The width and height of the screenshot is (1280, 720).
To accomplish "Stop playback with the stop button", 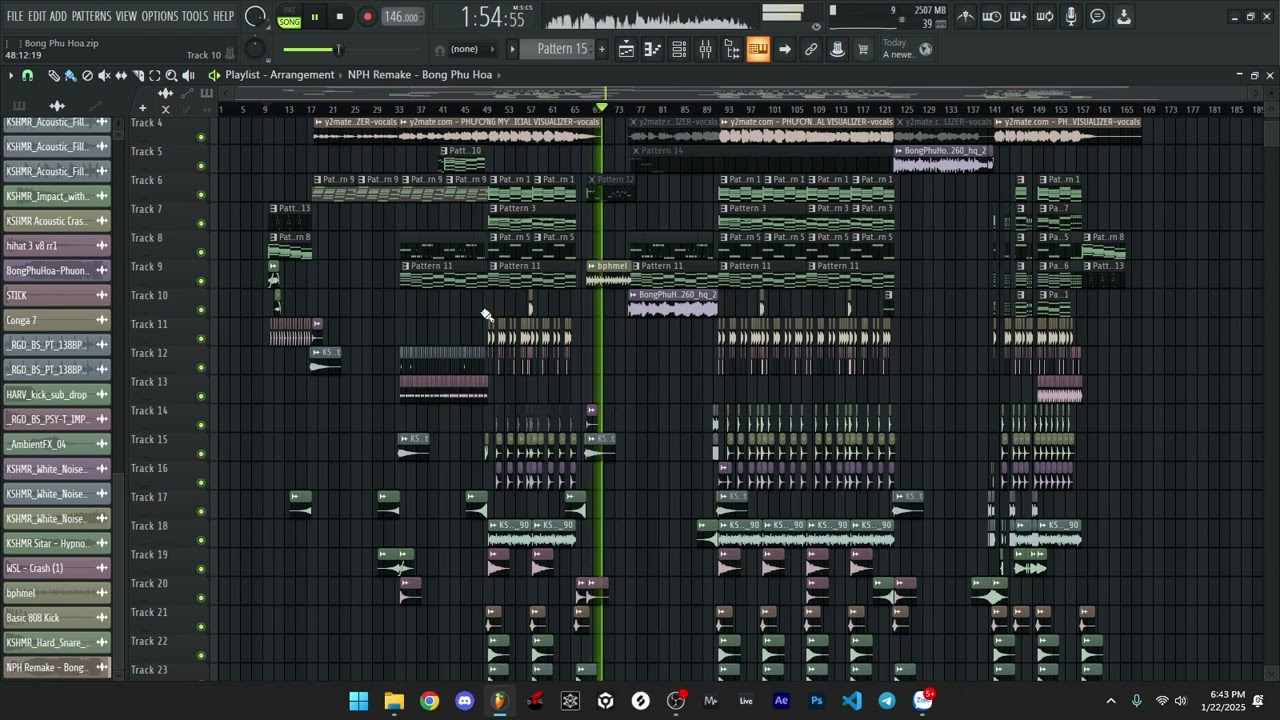I will coord(340,17).
